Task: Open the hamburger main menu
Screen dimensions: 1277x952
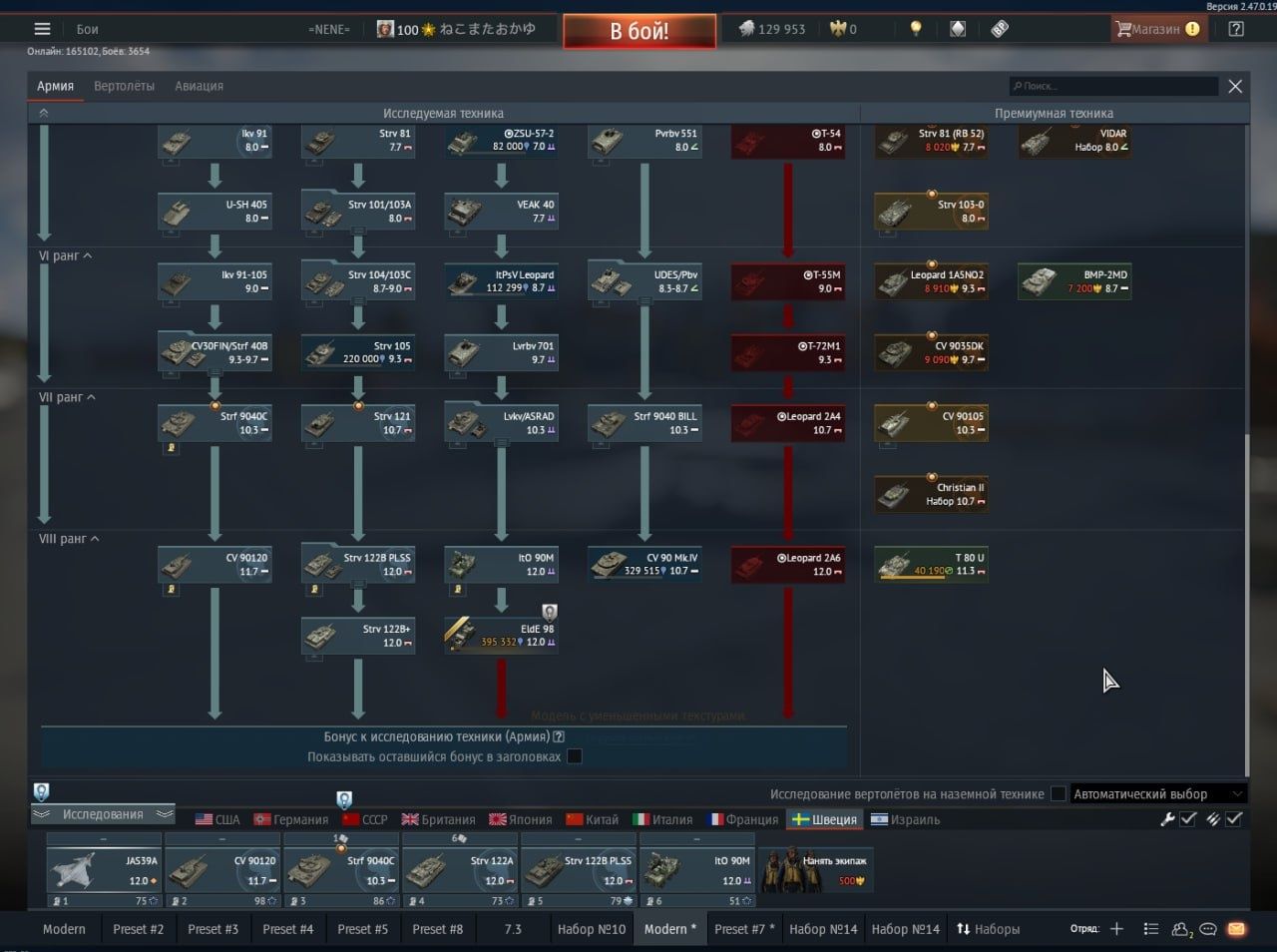Action: (42, 29)
